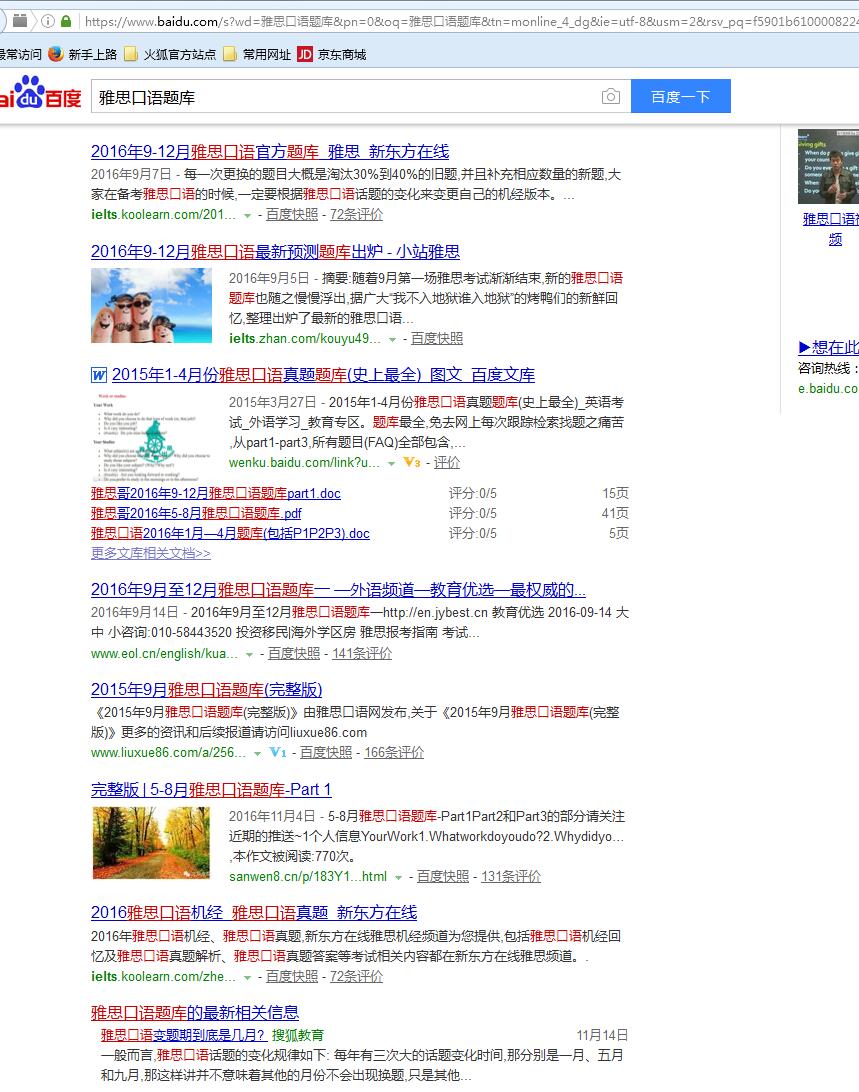Open result 2015年9月雅思口语题库(完整版)
Screen dimensions: 859x1092
(206, 690)
